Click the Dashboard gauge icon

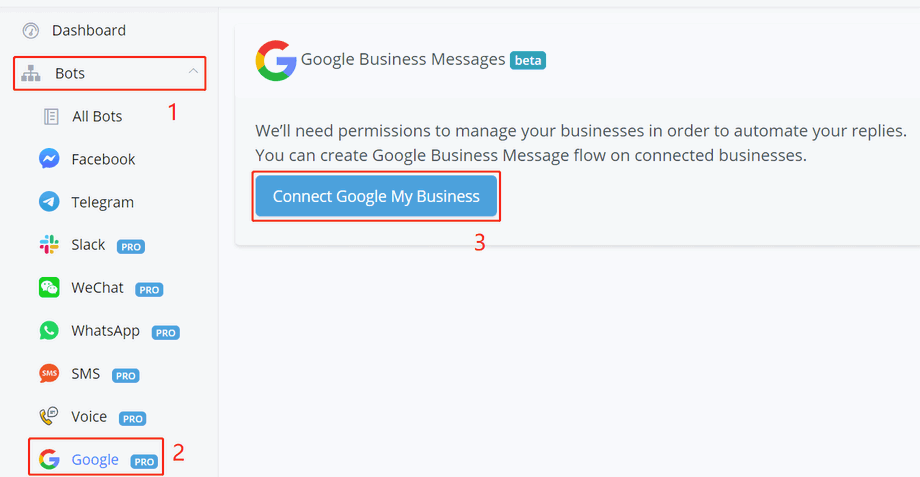[x=30, y=31]
